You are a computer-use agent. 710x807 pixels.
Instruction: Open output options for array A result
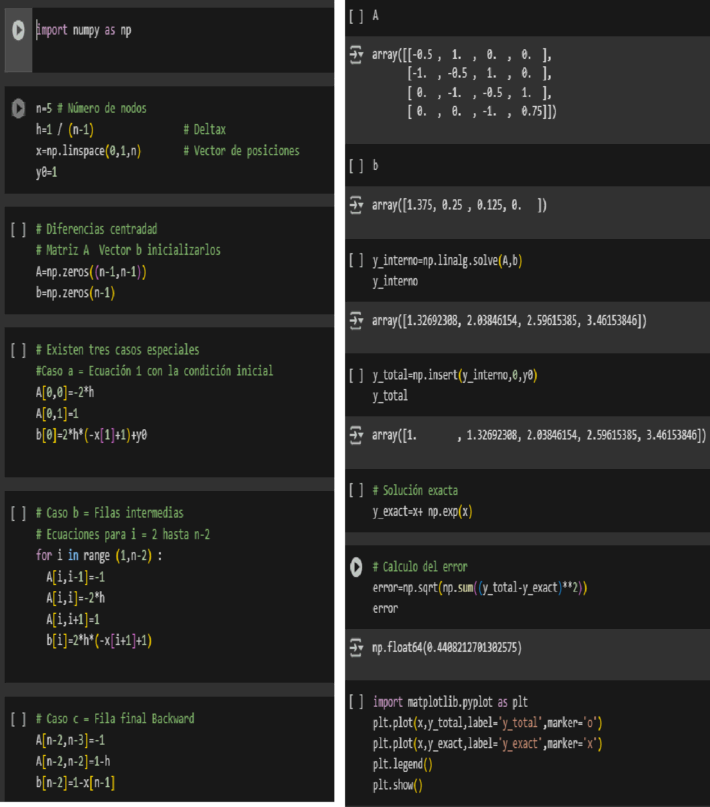[x=356, y=55]
